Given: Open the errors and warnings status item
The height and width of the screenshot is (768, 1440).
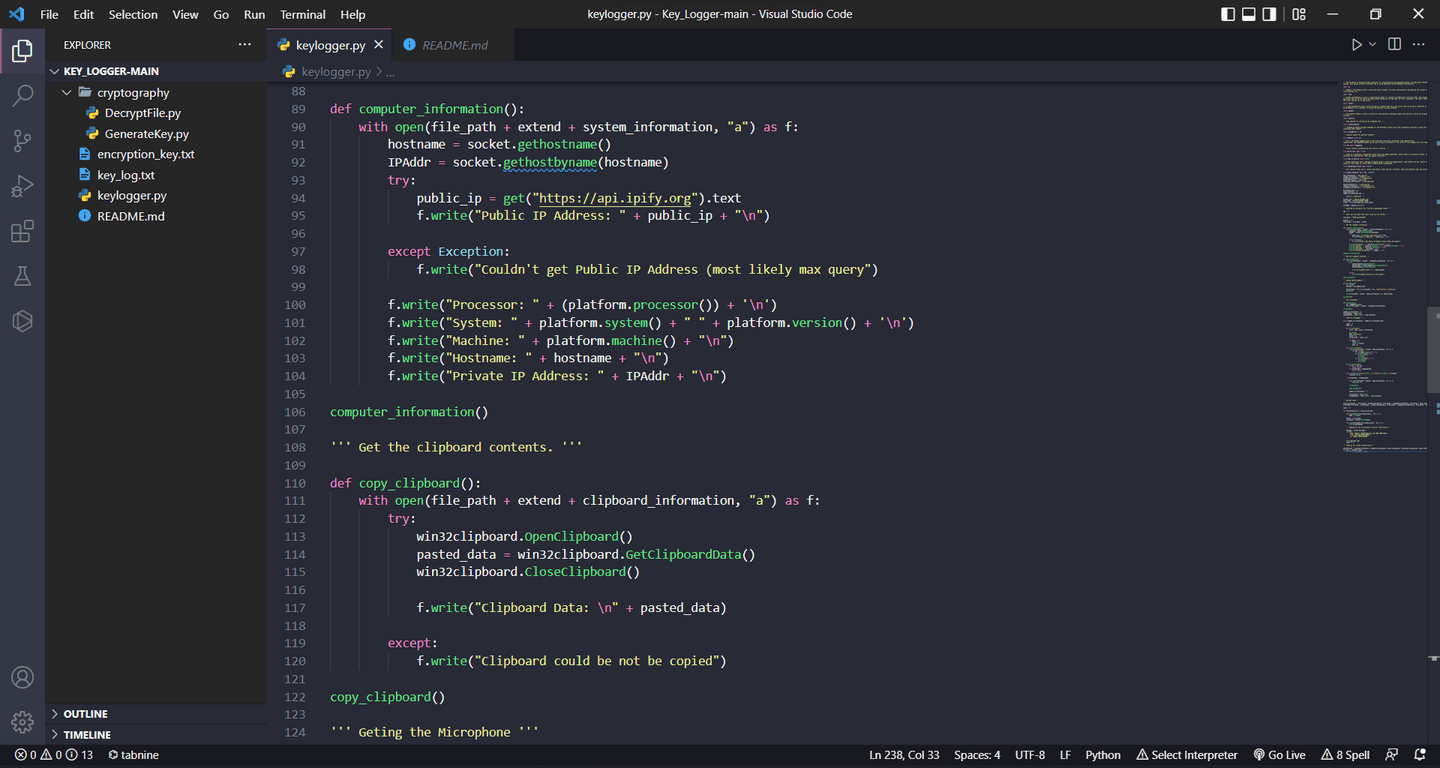Looking at the screenshot, I should (54, 755).
